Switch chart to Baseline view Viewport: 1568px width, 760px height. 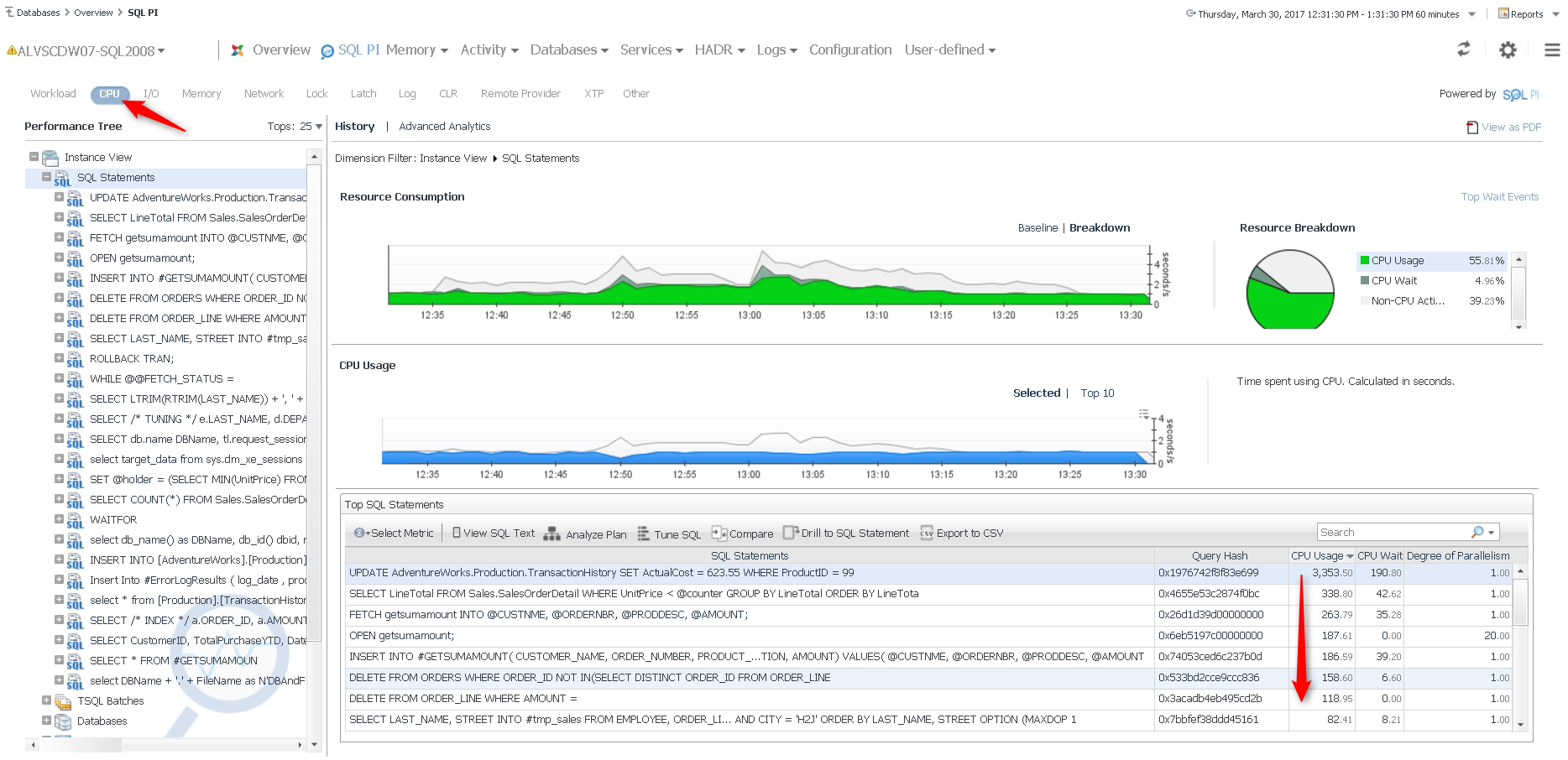pyautogui.click(x=1037, y=228)
